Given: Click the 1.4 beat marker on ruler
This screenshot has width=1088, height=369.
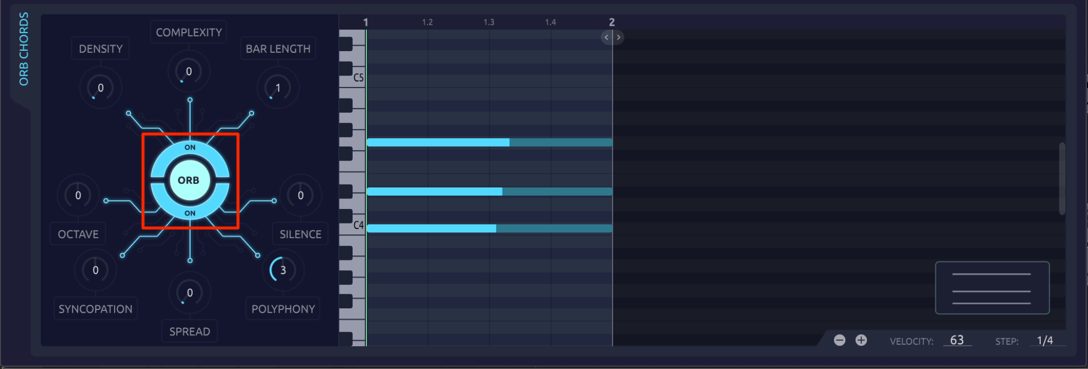Looking at the screenshot, I should [x=550, y=23].
